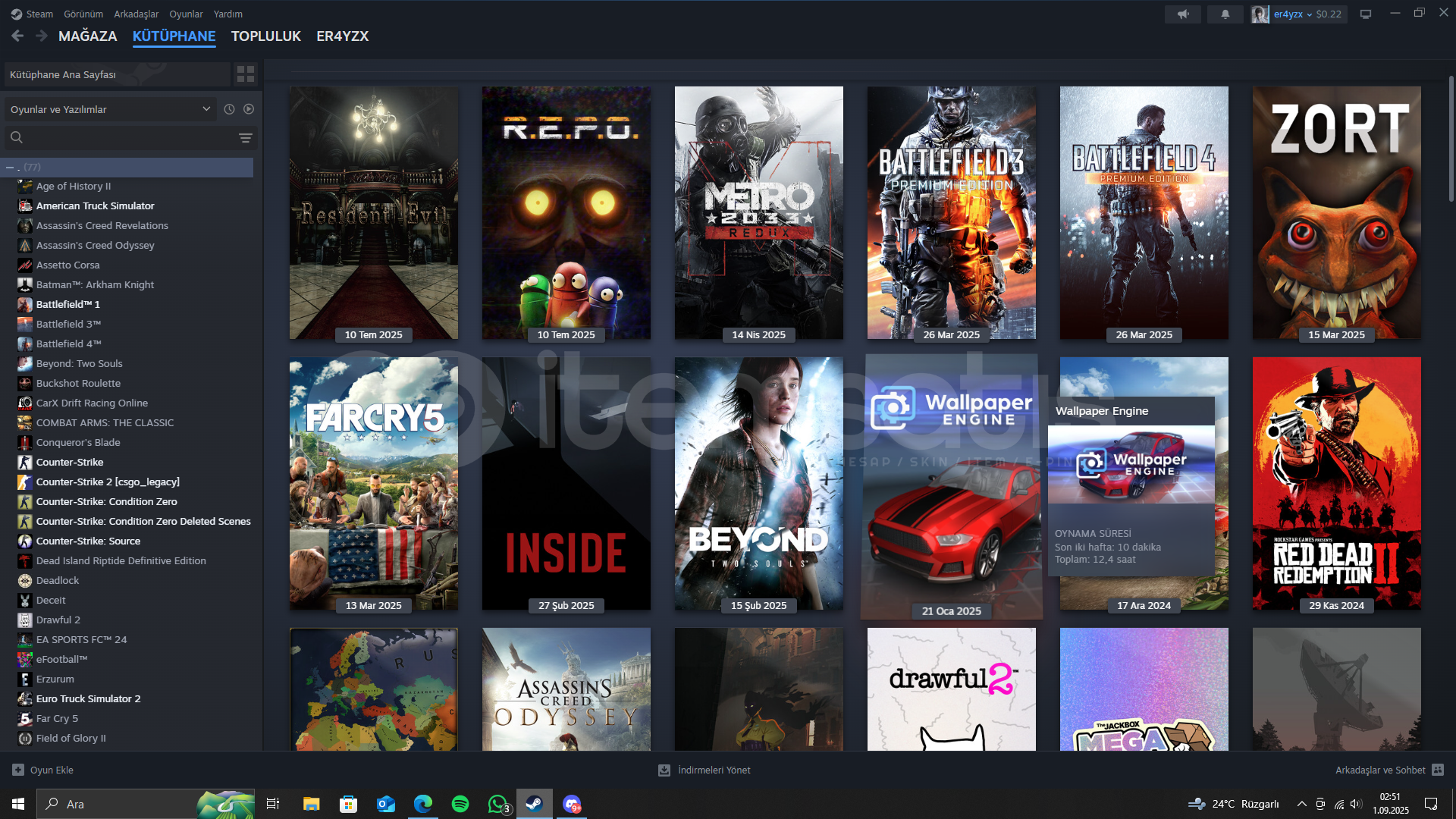Open WhatsApp from the taskbar
This screenshot has width=1456, height=819.
tap(497, 804)
